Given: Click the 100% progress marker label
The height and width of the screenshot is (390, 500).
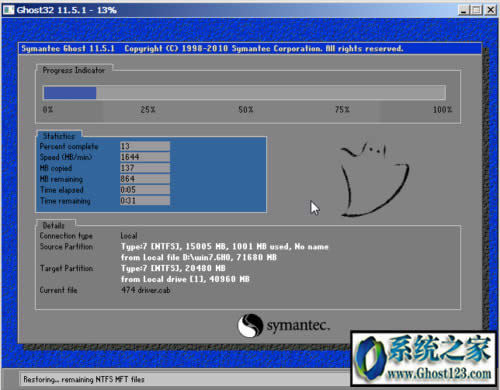Looking at the screenshot, I should pyautogui.click(x=442, y=110).
